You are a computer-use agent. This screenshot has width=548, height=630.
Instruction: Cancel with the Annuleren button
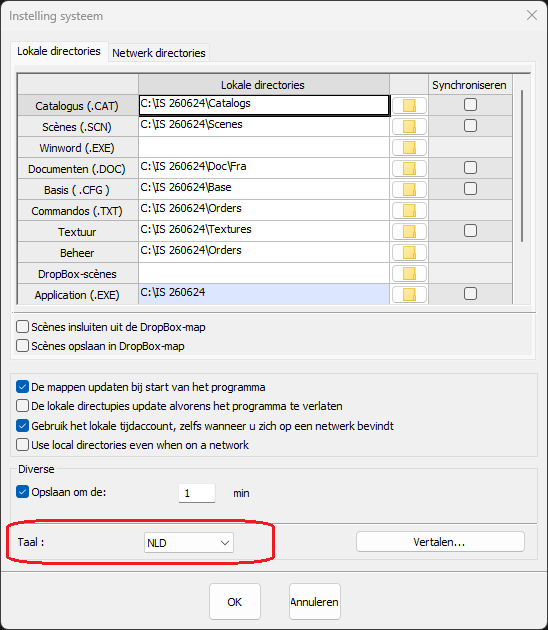click(x=315, y=601)
